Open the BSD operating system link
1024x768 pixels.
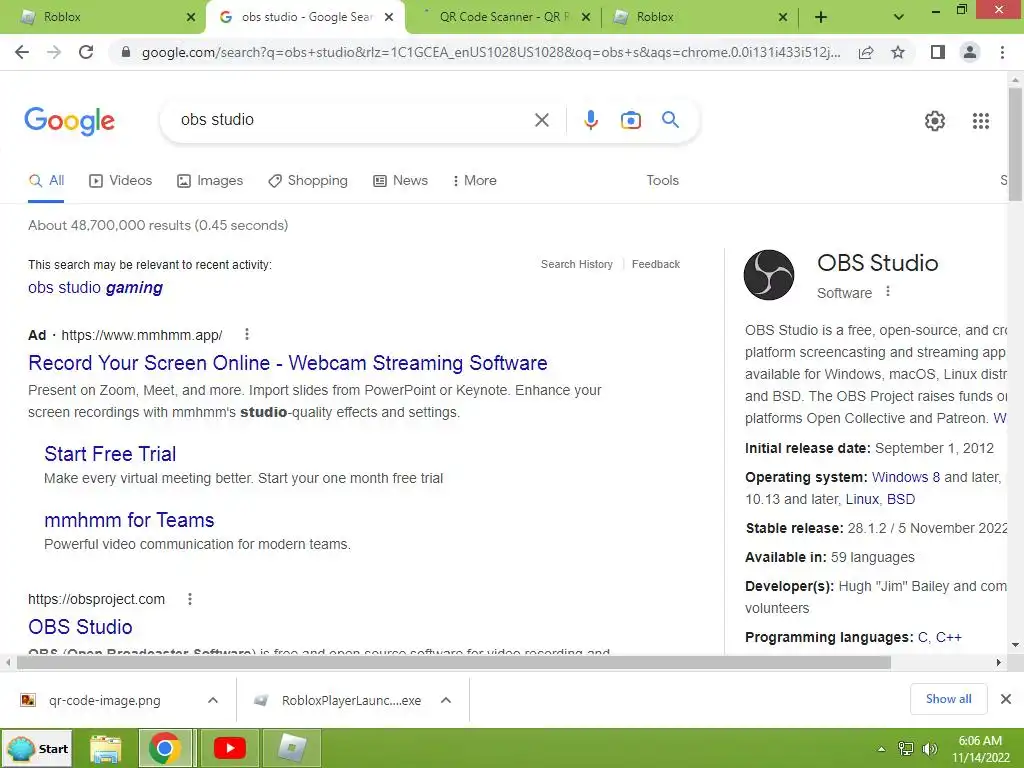pyautogui.click(x=901, y=499)
